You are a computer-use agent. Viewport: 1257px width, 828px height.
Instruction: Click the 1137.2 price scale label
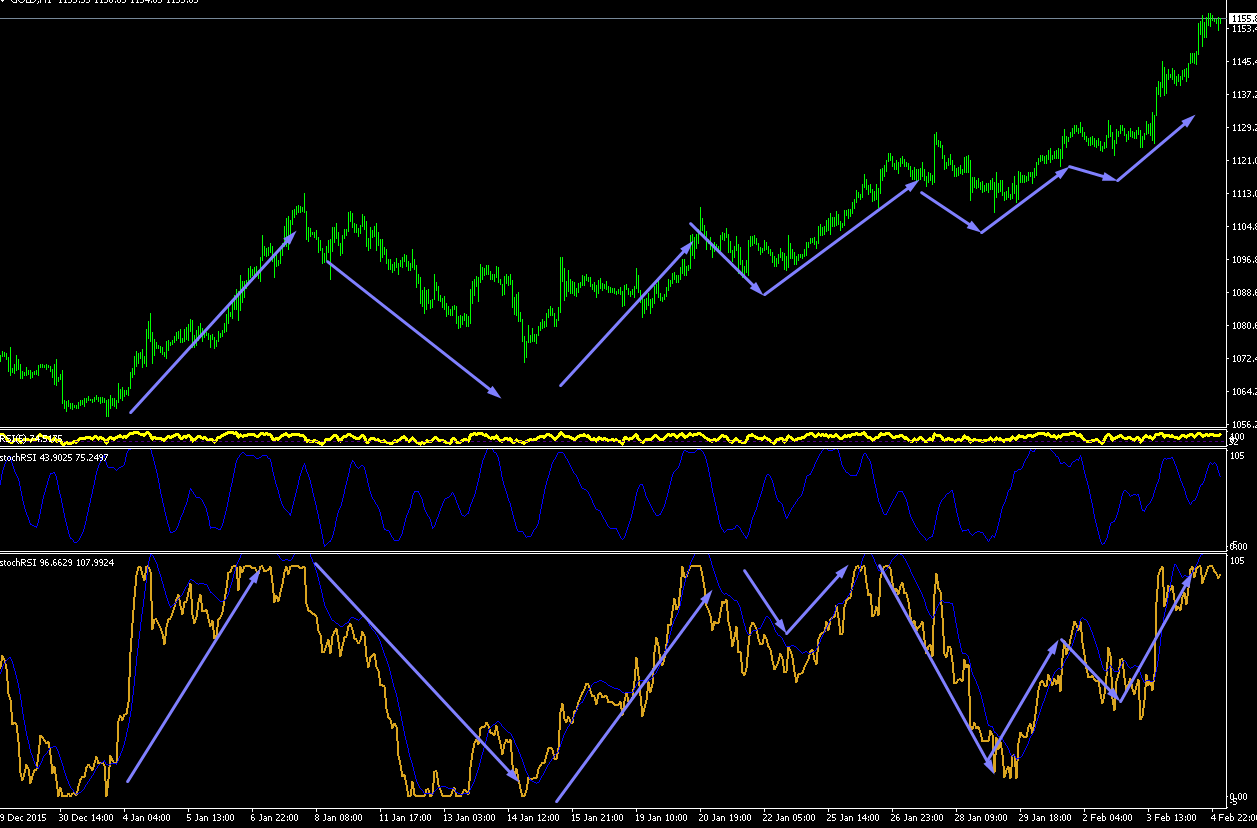tap(1244, 95)
